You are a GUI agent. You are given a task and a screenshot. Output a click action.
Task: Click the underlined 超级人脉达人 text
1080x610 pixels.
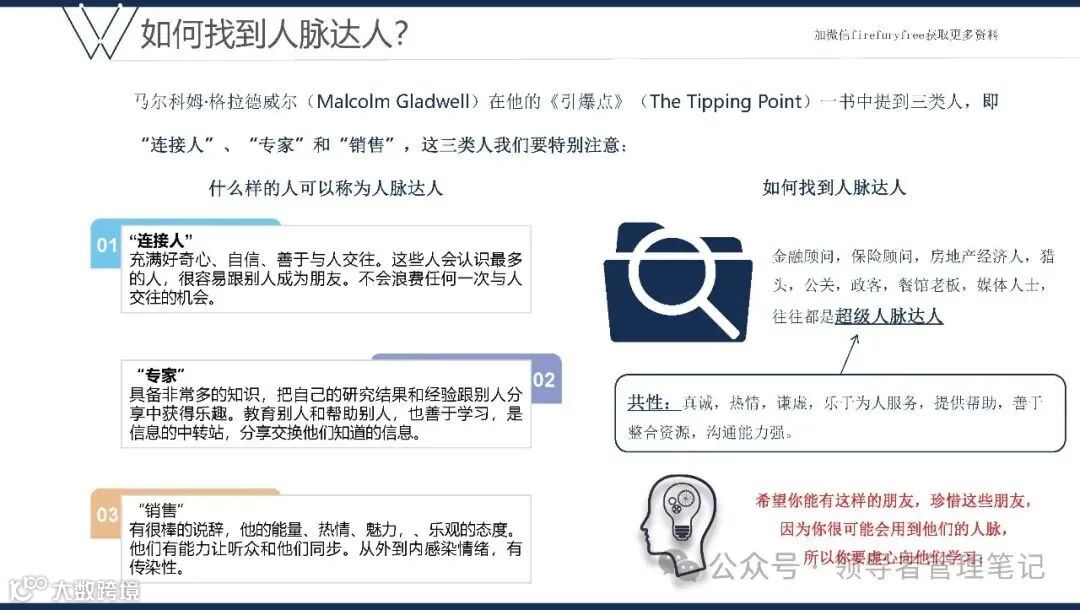(x=888, y=315)
